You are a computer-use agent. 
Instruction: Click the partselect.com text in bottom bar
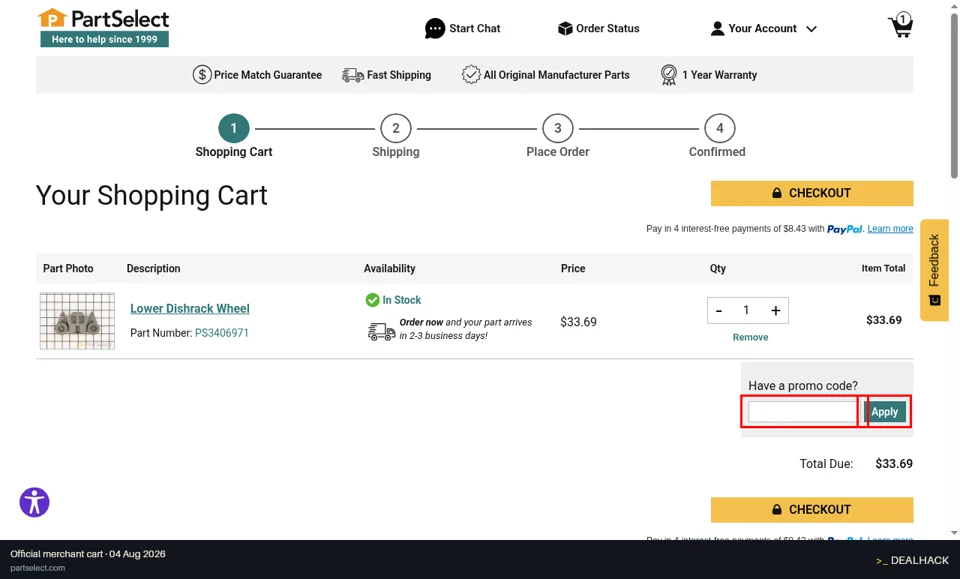coord(37,568)
